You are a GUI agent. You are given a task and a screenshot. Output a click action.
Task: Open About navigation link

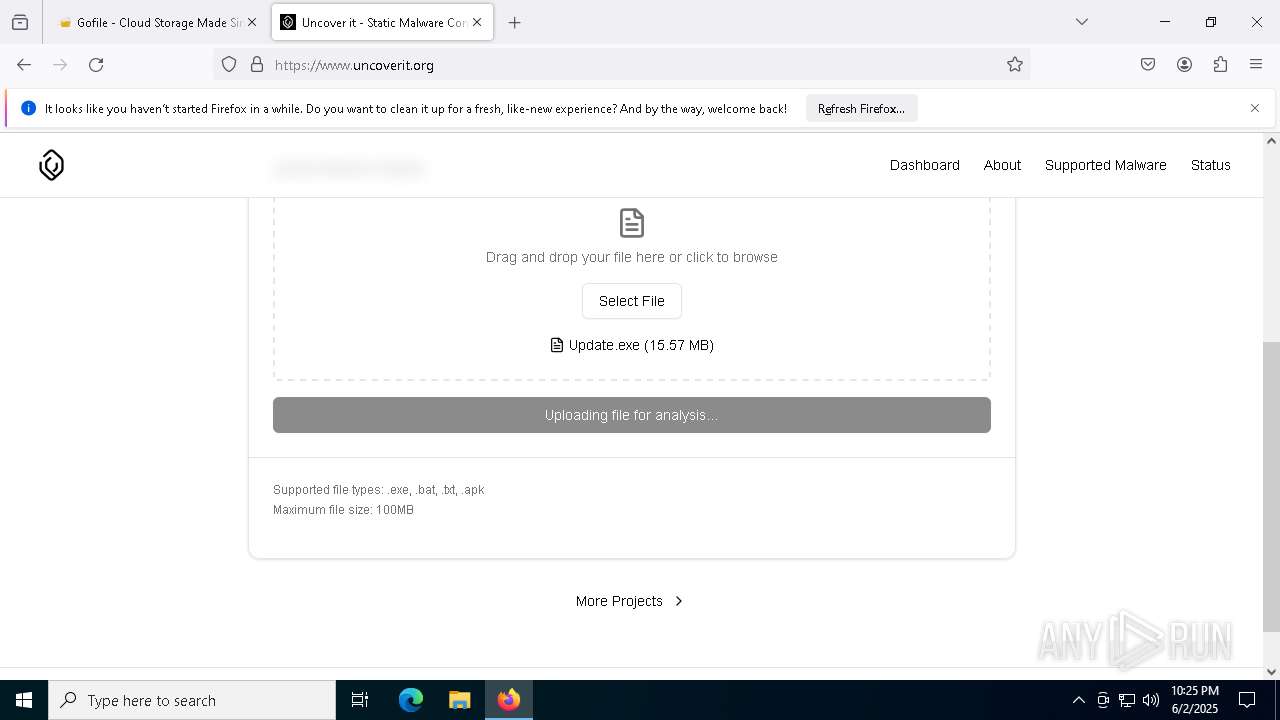1002,165
